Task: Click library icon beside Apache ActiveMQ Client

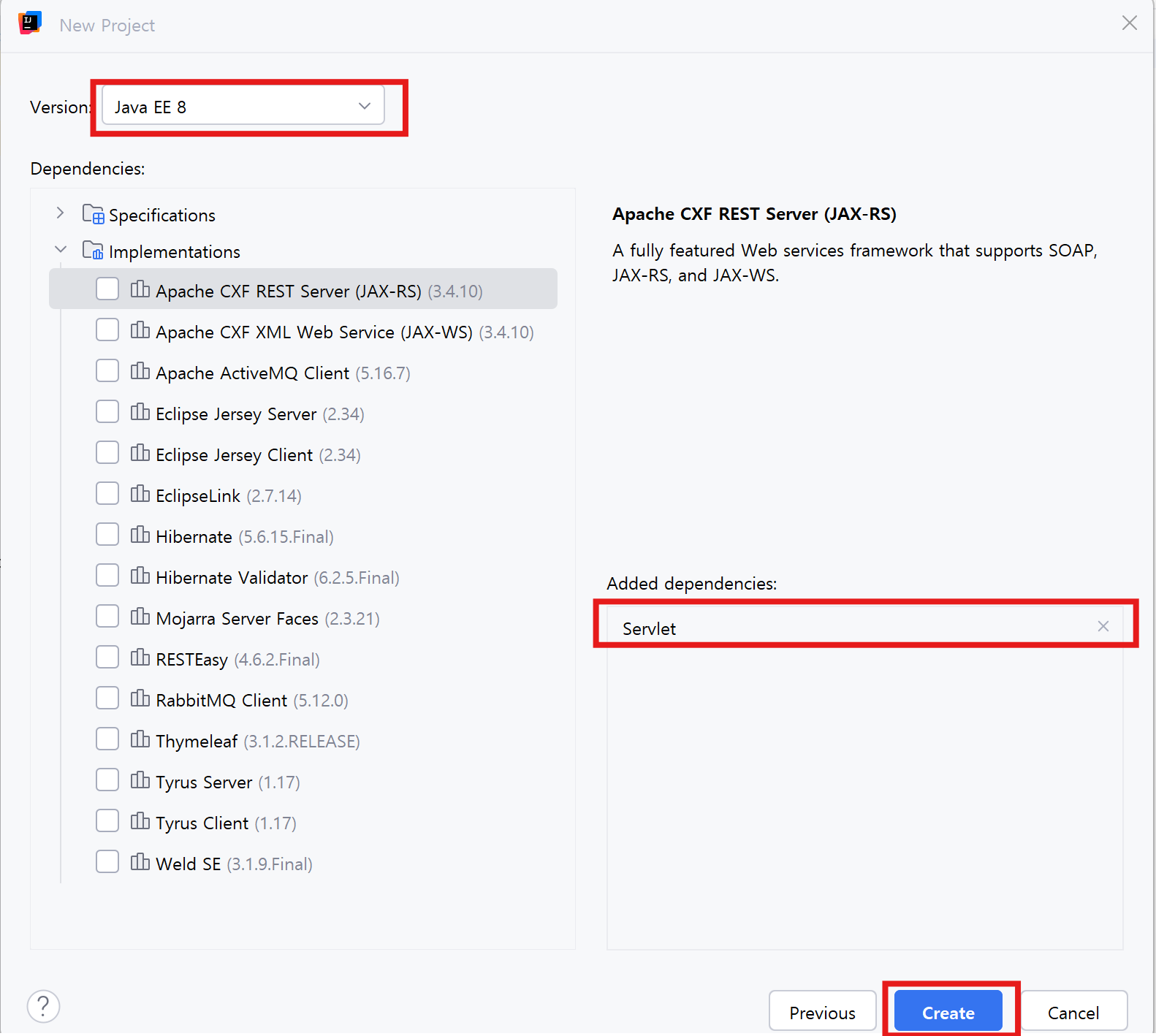Action: (x=140, y=371)
